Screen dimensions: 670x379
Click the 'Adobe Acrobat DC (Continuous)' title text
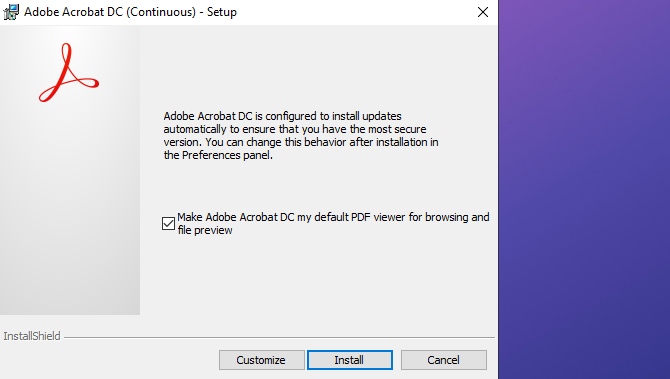(x=110, y=12)
